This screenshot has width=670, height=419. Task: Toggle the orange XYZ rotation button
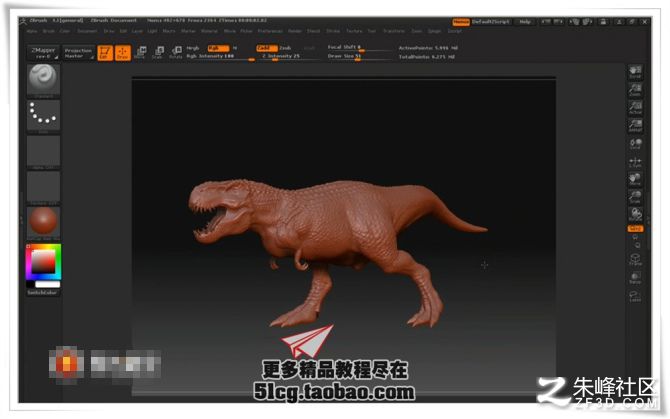[635, 229]
